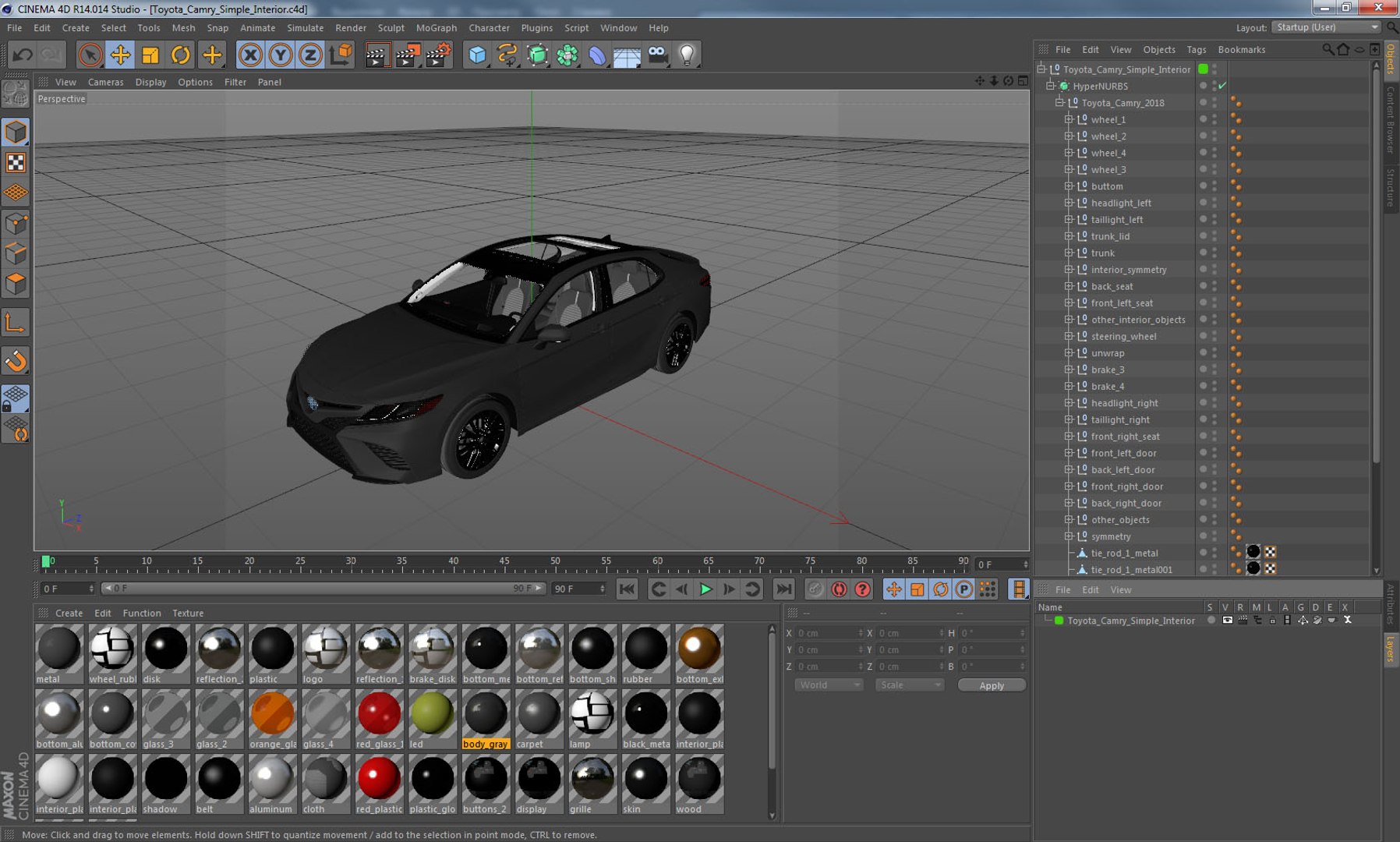1400x842 pixels.
Task: Click the X position input field
Action: (829, 633)
